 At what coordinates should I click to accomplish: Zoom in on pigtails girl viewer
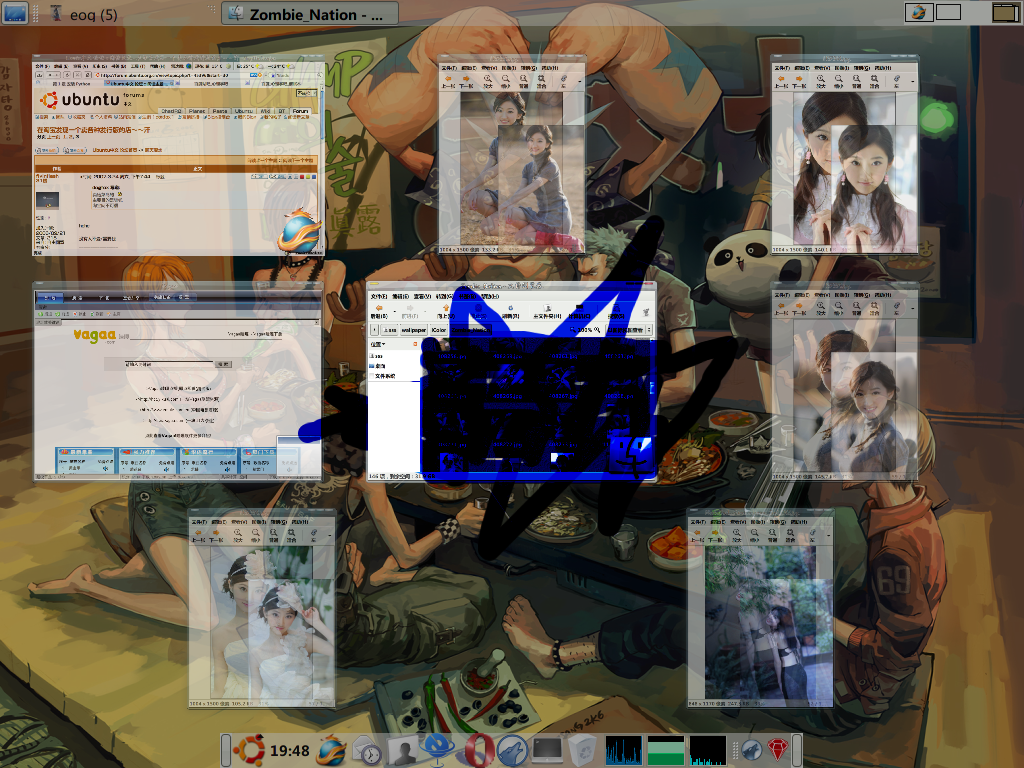[821, 80]
